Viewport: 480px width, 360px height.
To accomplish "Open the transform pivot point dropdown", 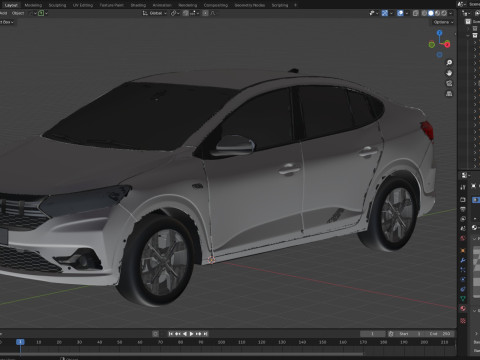I will pos(175,13).
